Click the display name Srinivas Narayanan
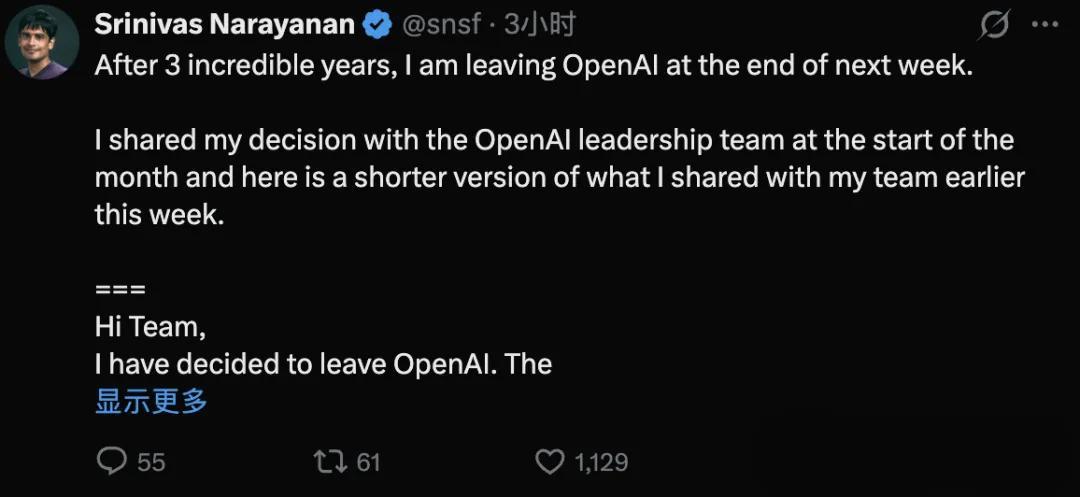The image size is (1080, 497). pyautogui.click(x=223, y=26)
